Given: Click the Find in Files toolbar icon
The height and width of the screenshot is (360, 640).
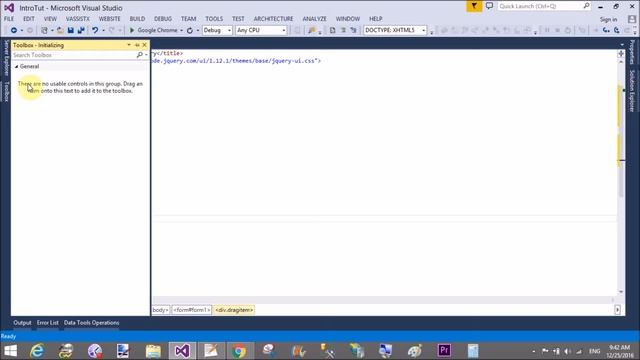Looking at the screenshot, I should 312,30.
